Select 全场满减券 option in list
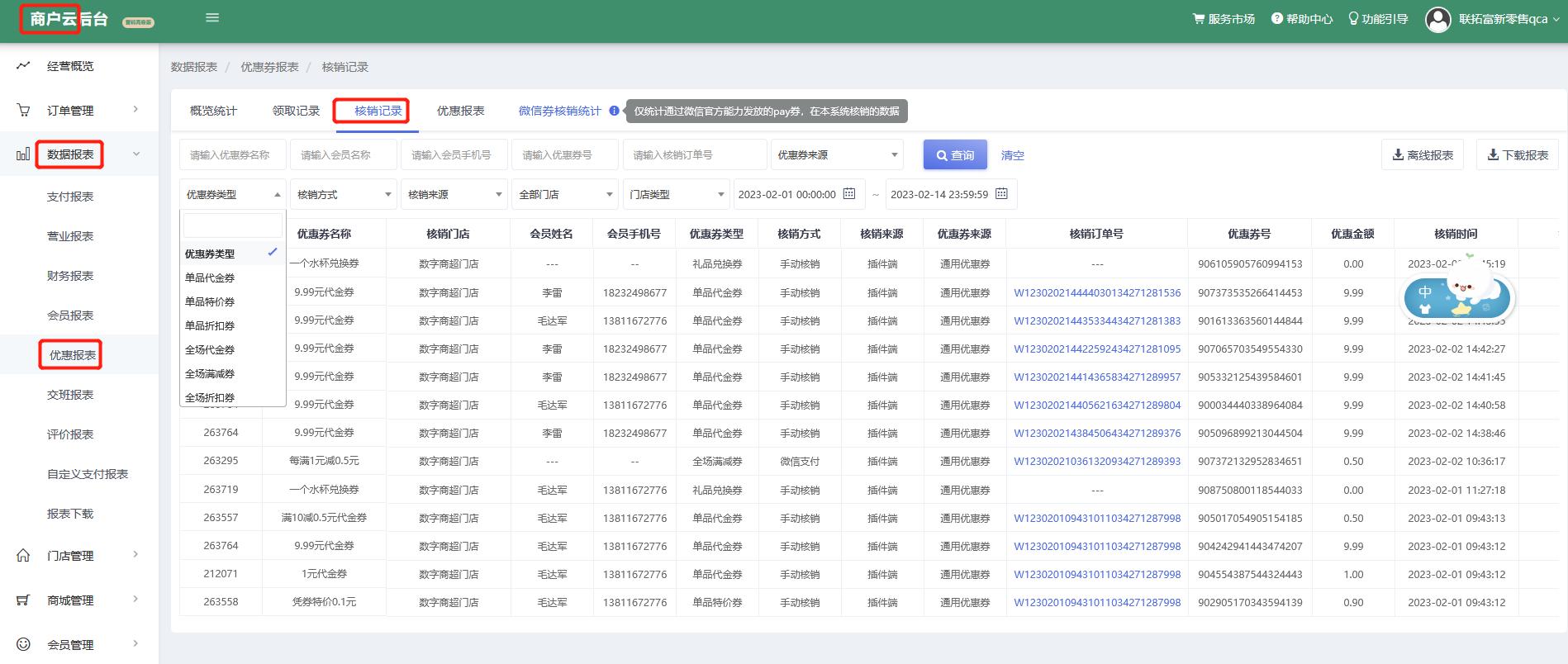The height and width of the screenshot is (664, 1568). pos(233,373)
